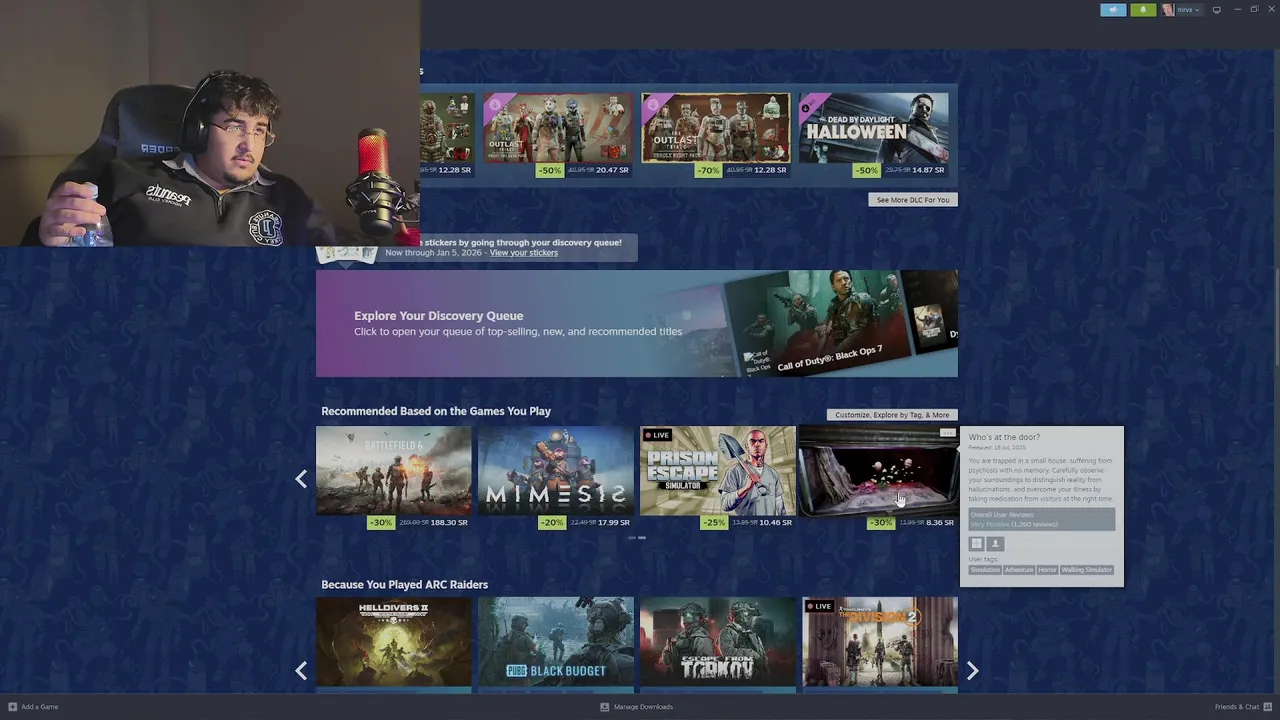
Task: Click the 17.99 SR MIMESIS price
Action: 612,523
